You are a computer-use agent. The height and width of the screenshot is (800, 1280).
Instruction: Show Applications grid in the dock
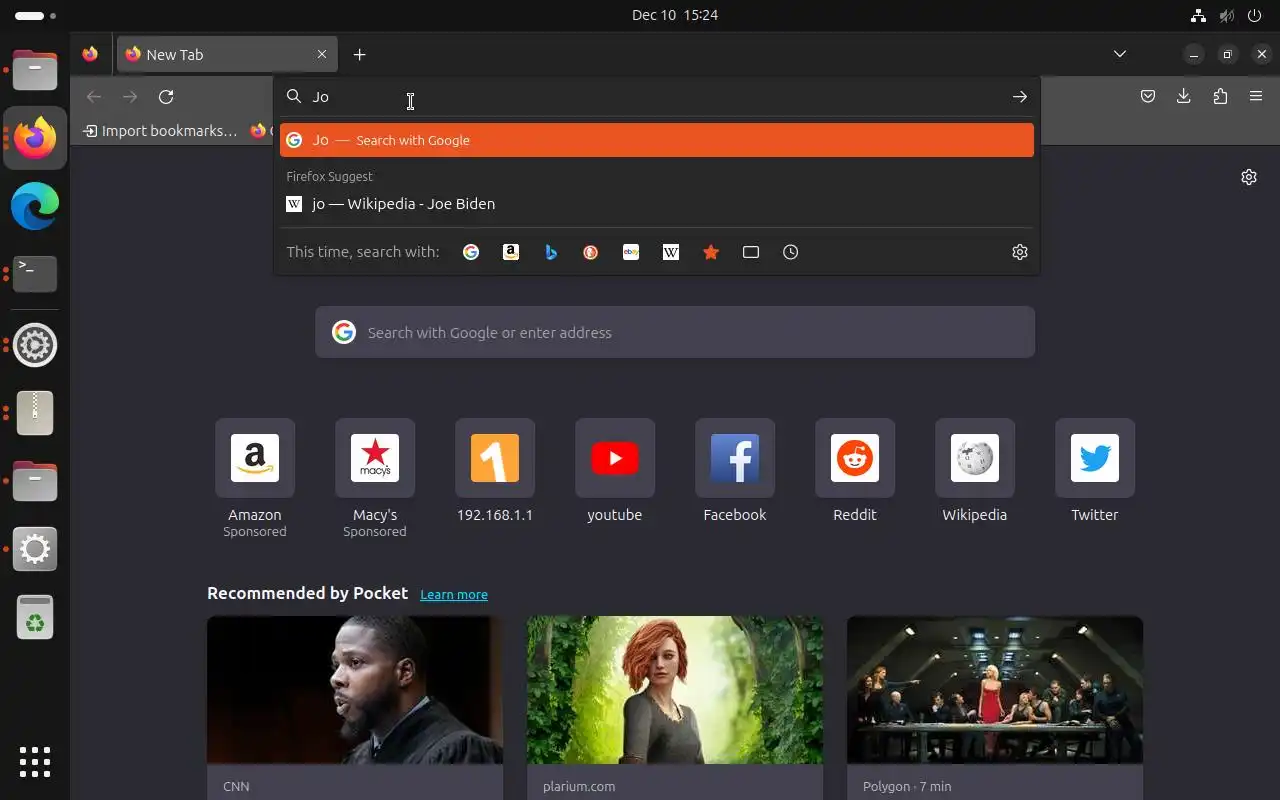click(x=35, y=762)
